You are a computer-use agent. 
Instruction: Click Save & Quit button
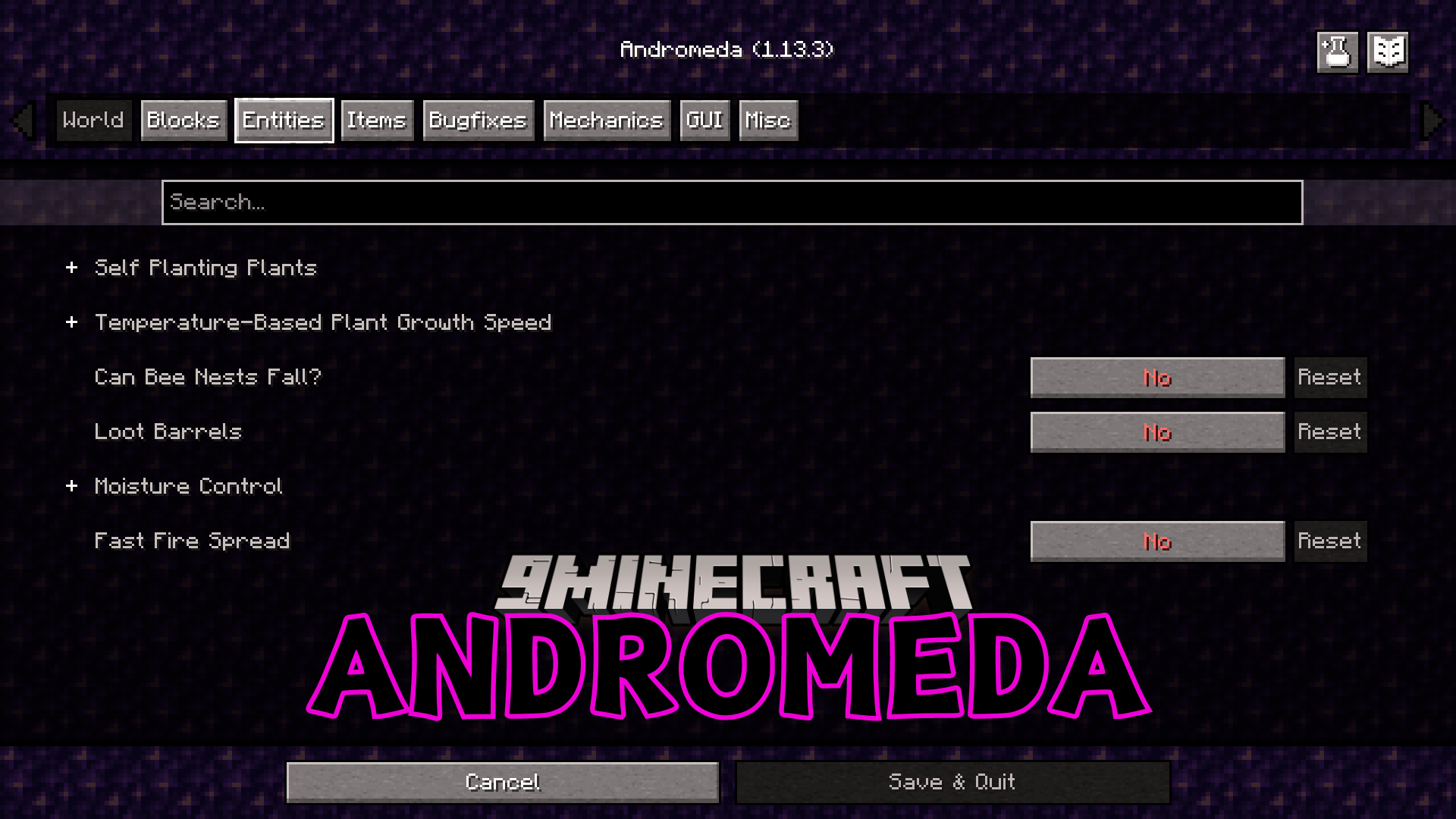click(x=952, y=782)
